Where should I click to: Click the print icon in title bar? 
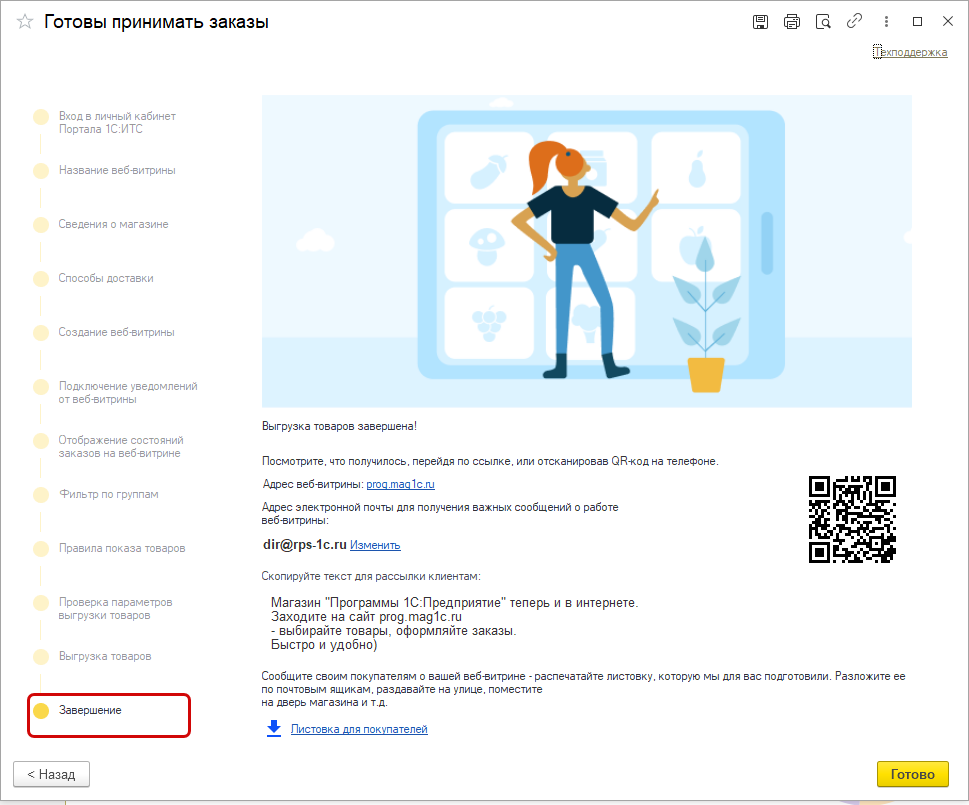click(x=791, y=21)
